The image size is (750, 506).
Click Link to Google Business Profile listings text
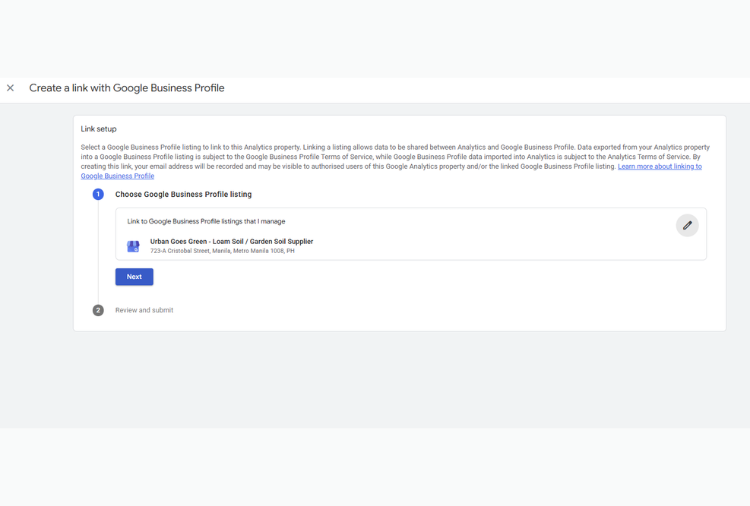pos(206,221)
